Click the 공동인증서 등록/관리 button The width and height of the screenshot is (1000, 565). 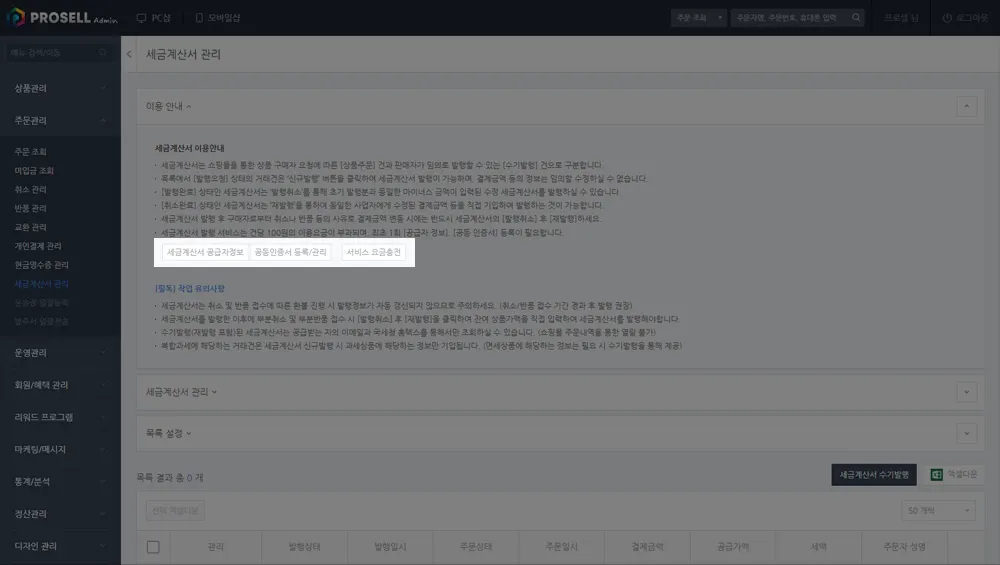pyautogui.click(x=290, y=252)
